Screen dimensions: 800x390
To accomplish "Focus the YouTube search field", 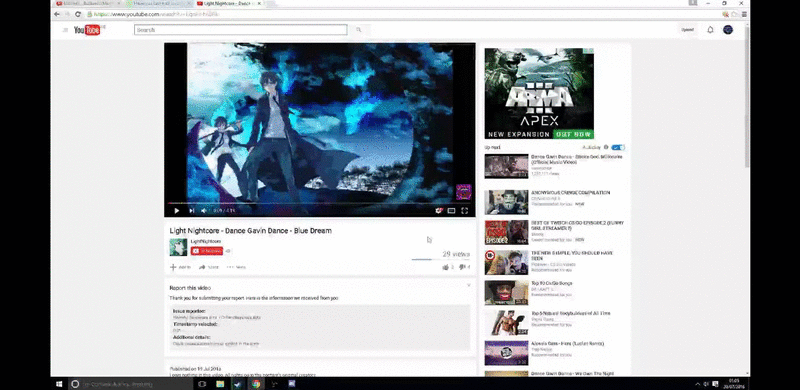I will coord(241,30).
